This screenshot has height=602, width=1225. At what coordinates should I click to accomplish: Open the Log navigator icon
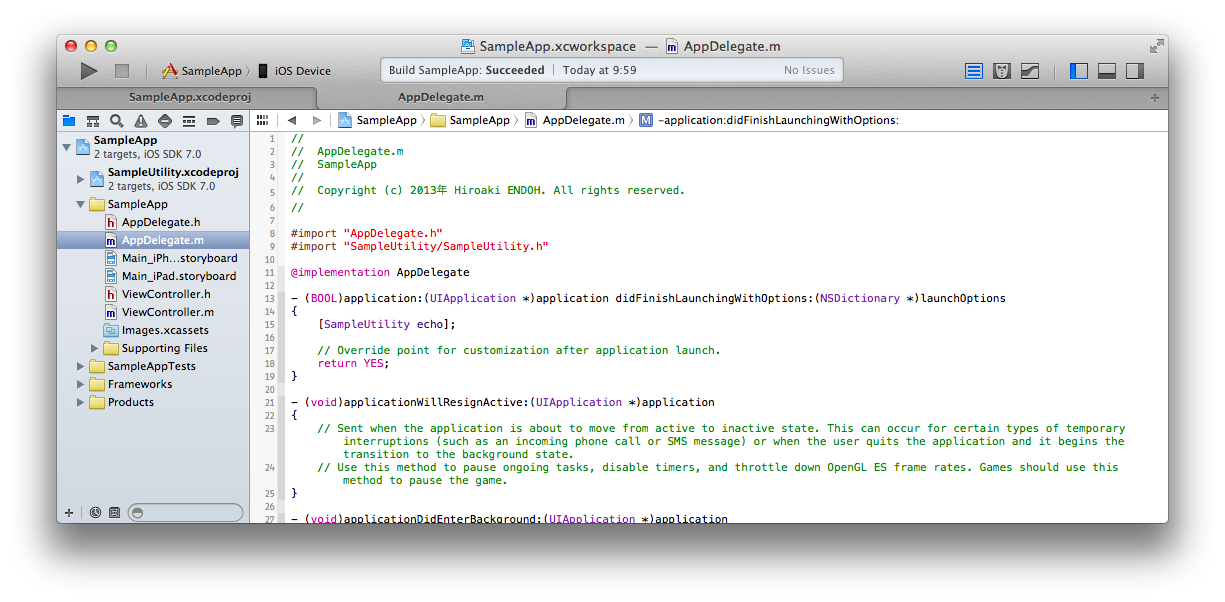[237, 121]
